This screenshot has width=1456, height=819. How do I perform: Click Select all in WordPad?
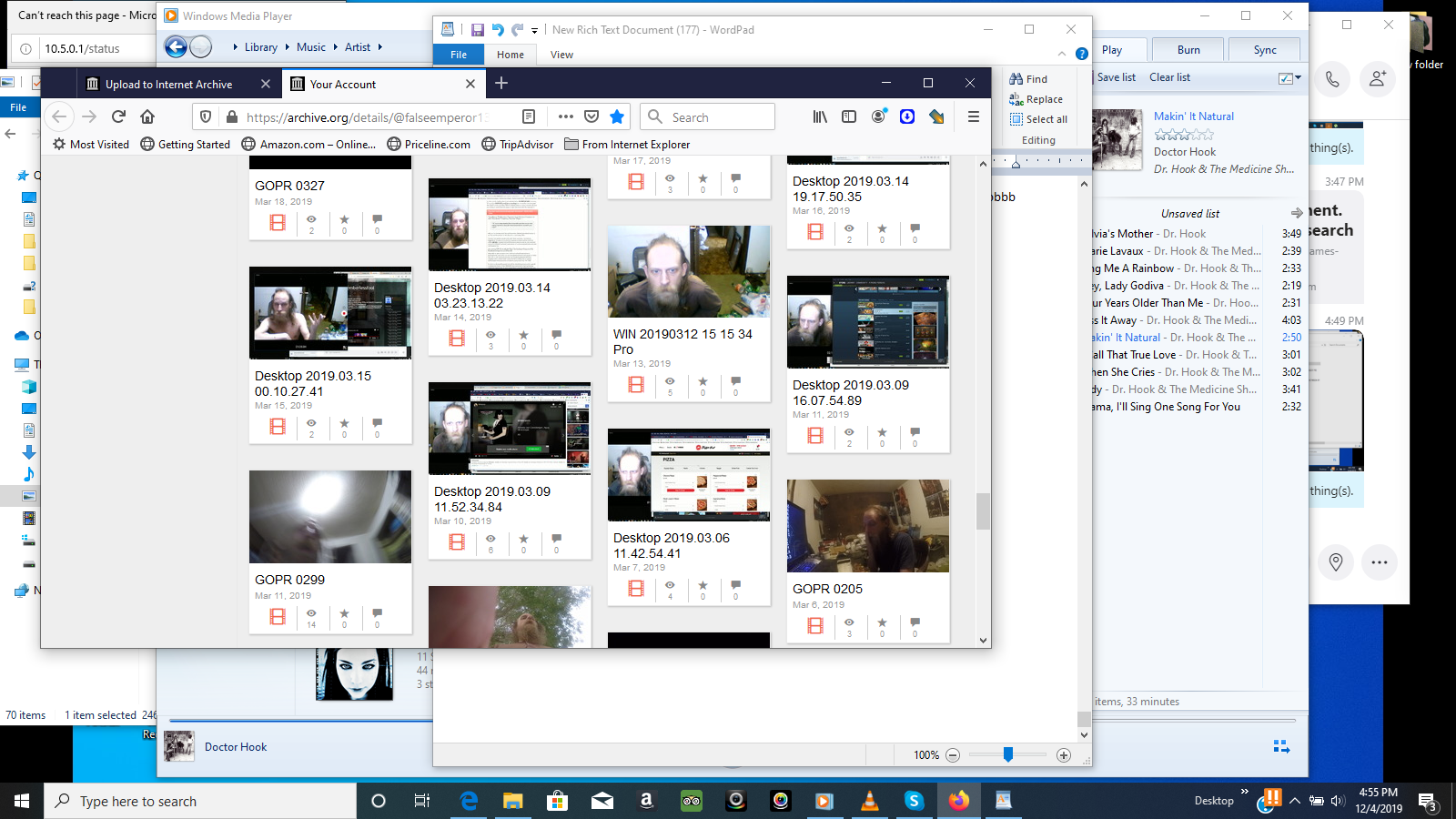(x=1039, y=119)
